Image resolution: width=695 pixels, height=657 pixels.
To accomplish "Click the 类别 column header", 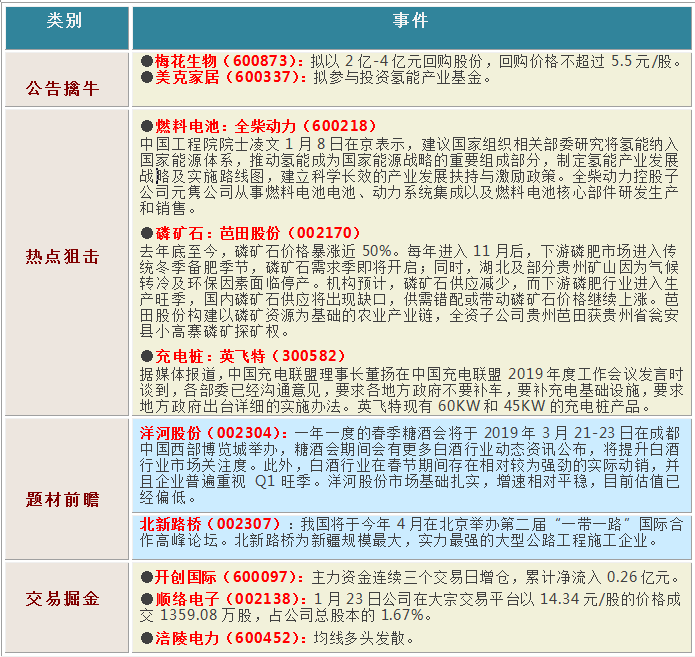I will pyautogui.click(x=67, y=28).
